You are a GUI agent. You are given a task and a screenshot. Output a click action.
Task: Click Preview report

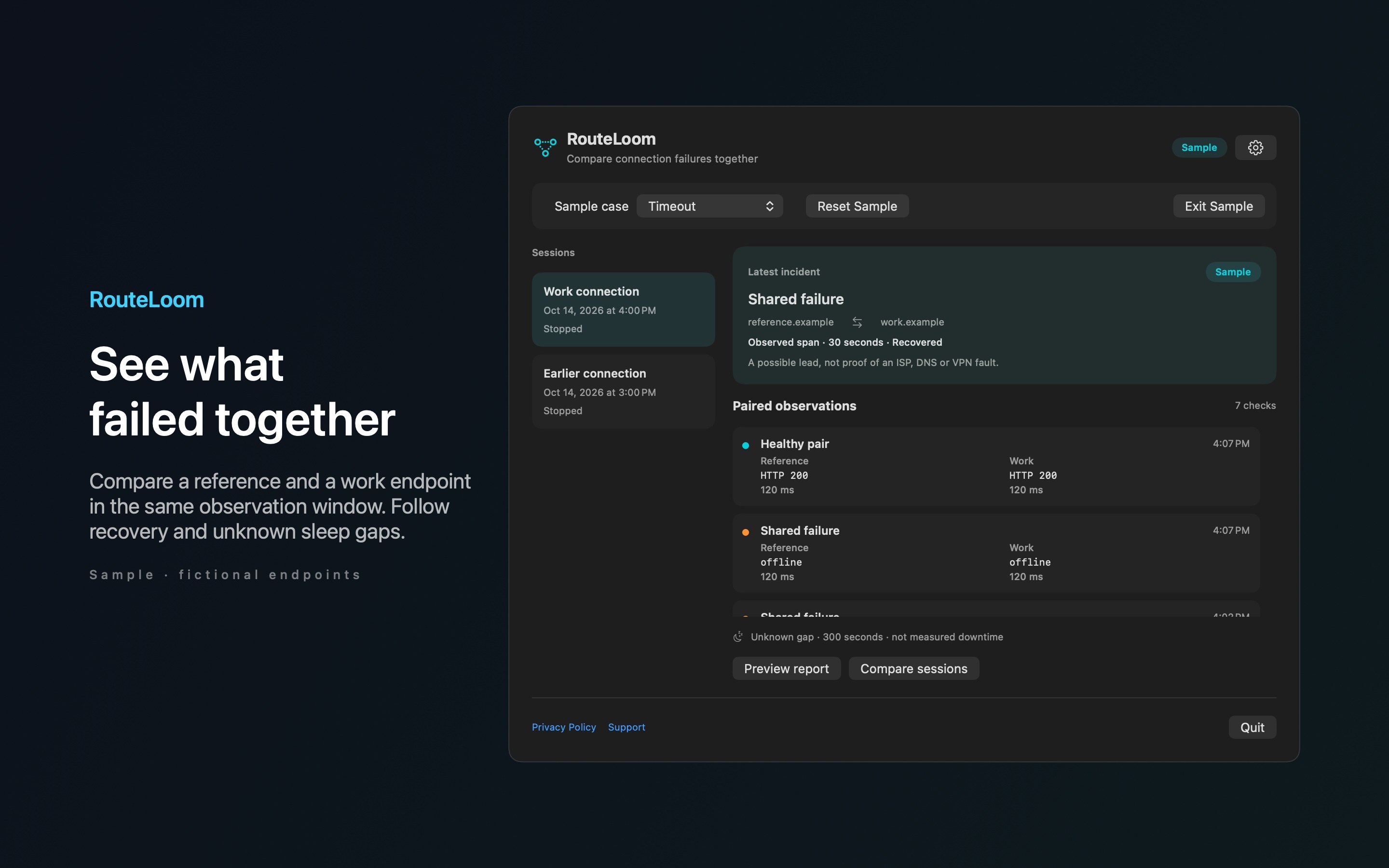click(x=786, y=668)
